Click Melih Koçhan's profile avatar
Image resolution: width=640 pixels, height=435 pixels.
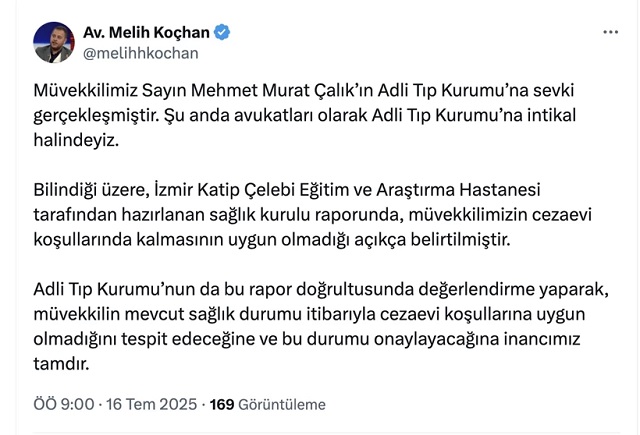pyautogui.click(x=53, y=41)
